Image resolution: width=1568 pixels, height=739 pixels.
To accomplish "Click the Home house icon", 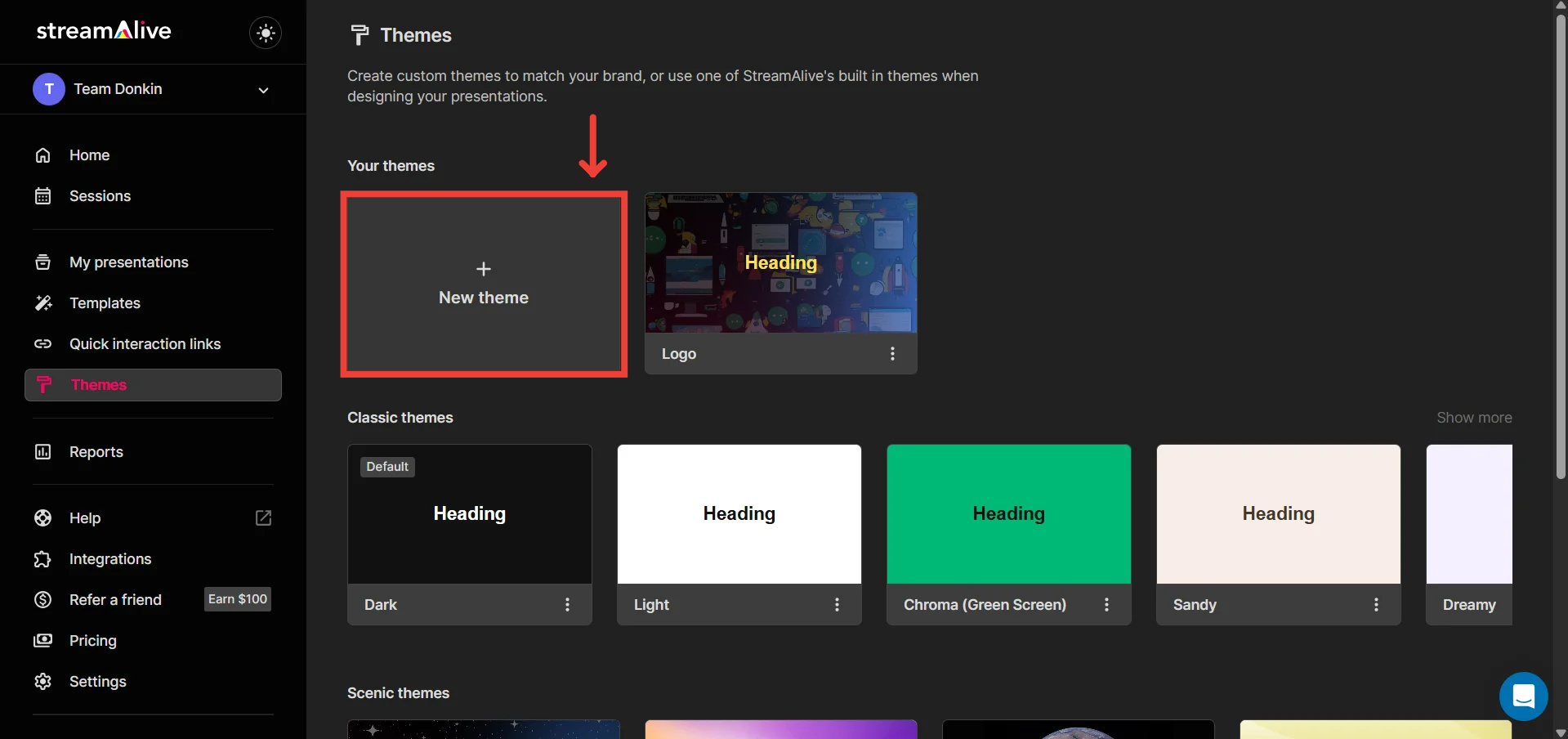I will coord(43,155).
